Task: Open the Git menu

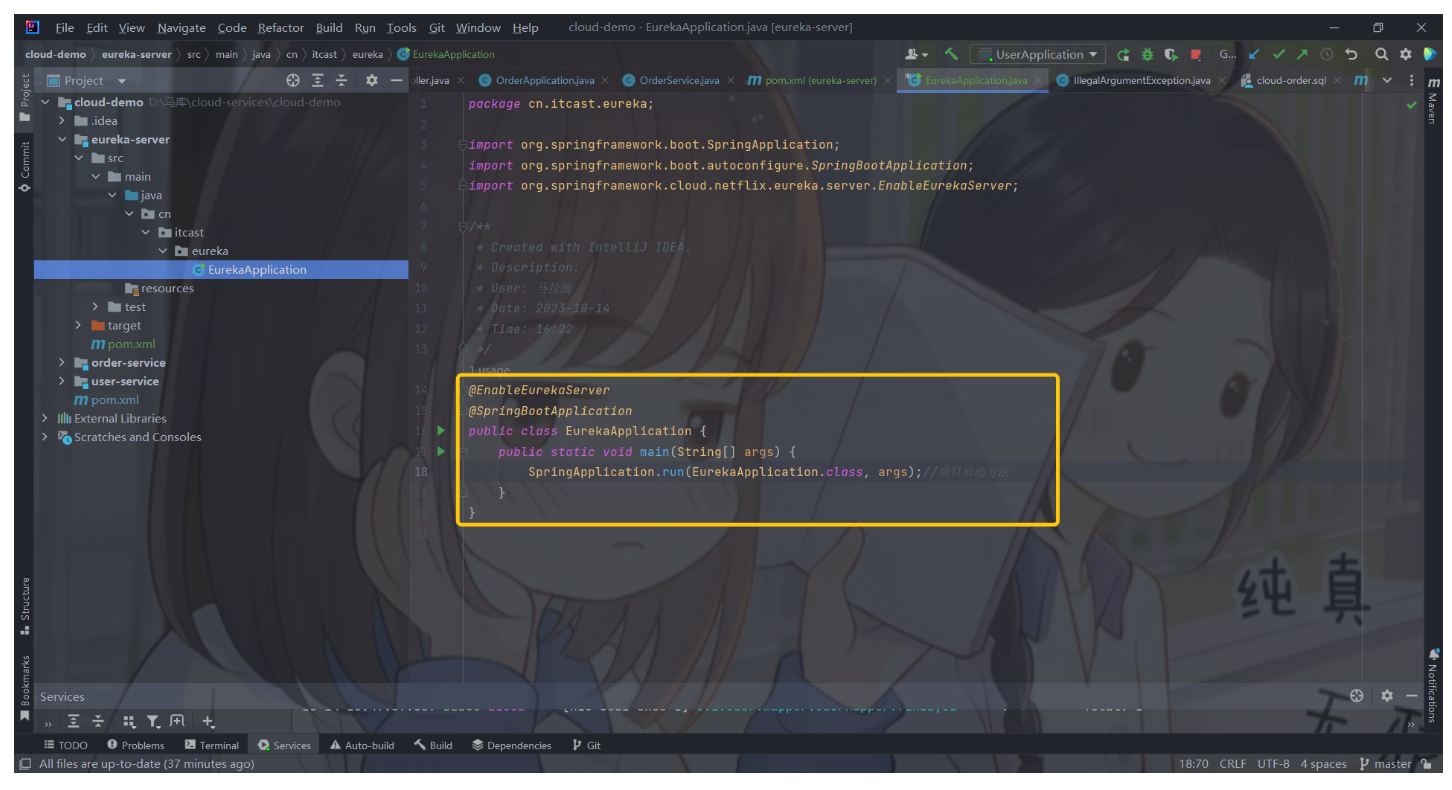Action: (437, 27)
